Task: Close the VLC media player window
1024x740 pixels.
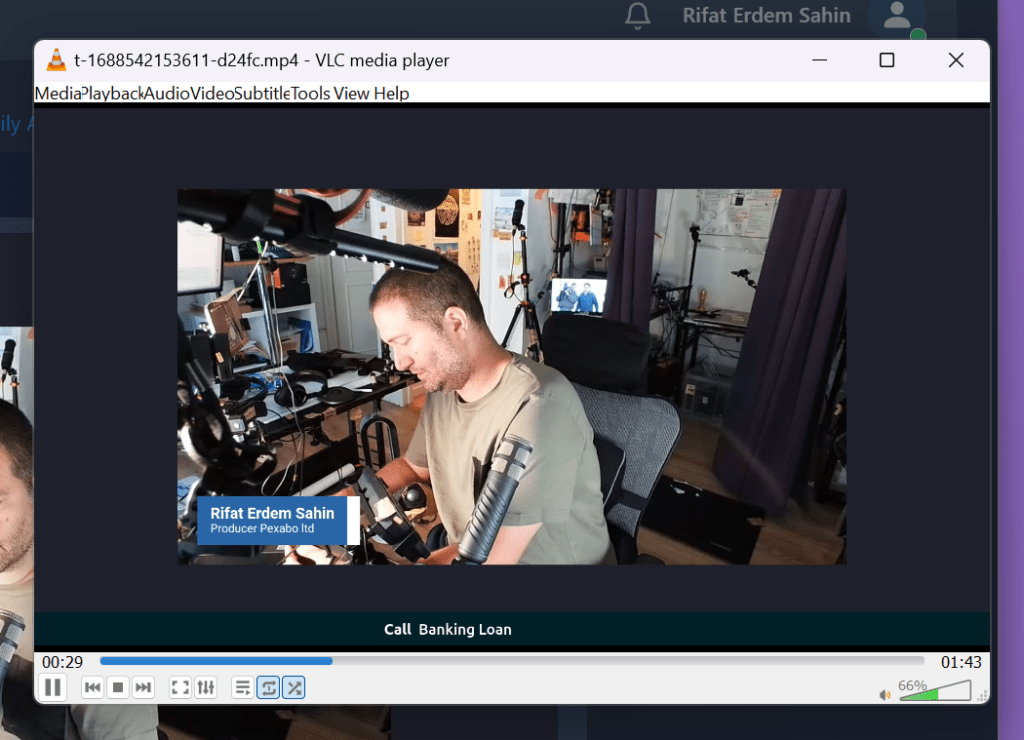Action: [956, 60]
